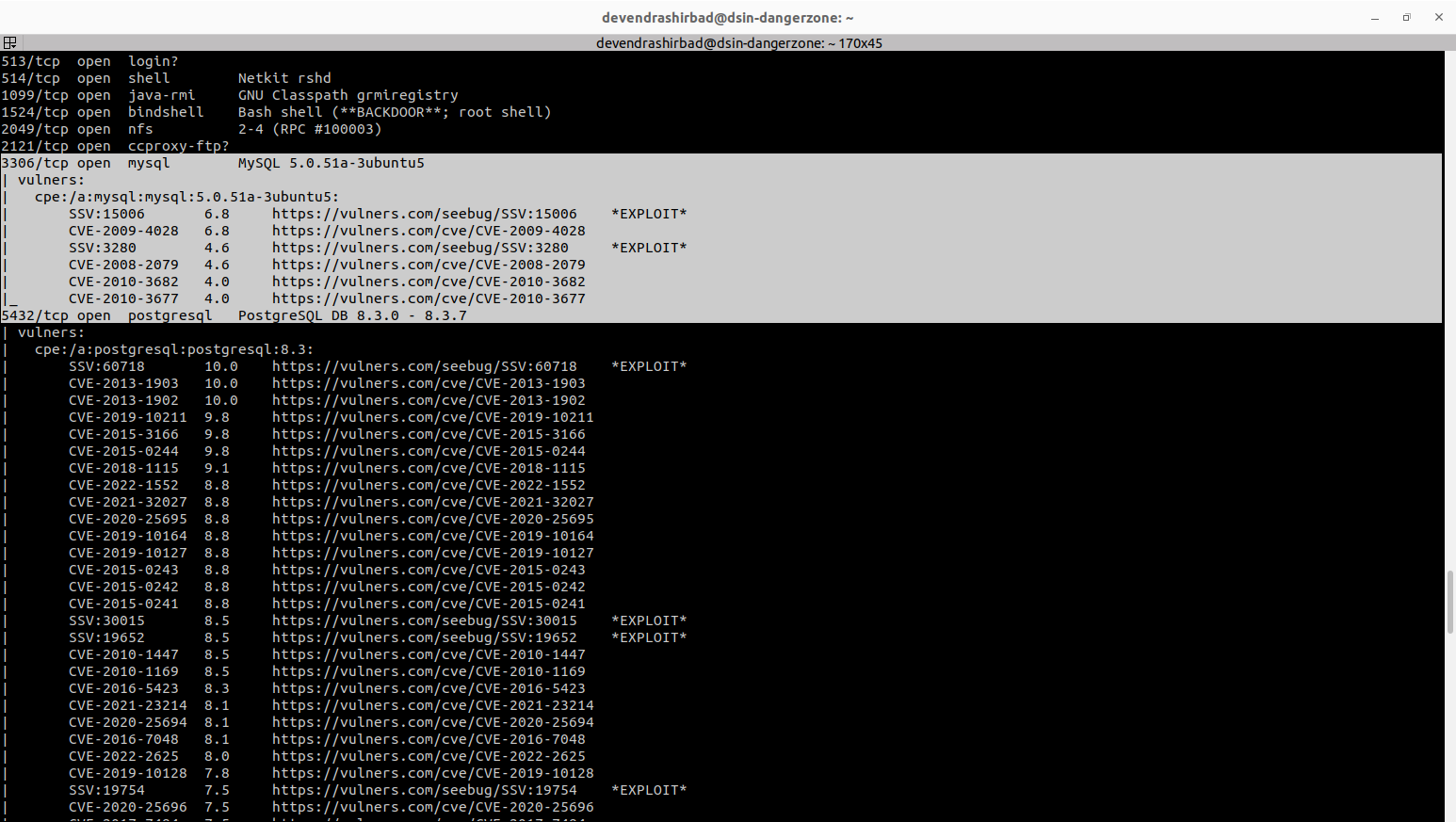The image size is (1456, 822).
Task: Open the CVE-2010-3677 vulners URL
Action: (x=429, y=298)
